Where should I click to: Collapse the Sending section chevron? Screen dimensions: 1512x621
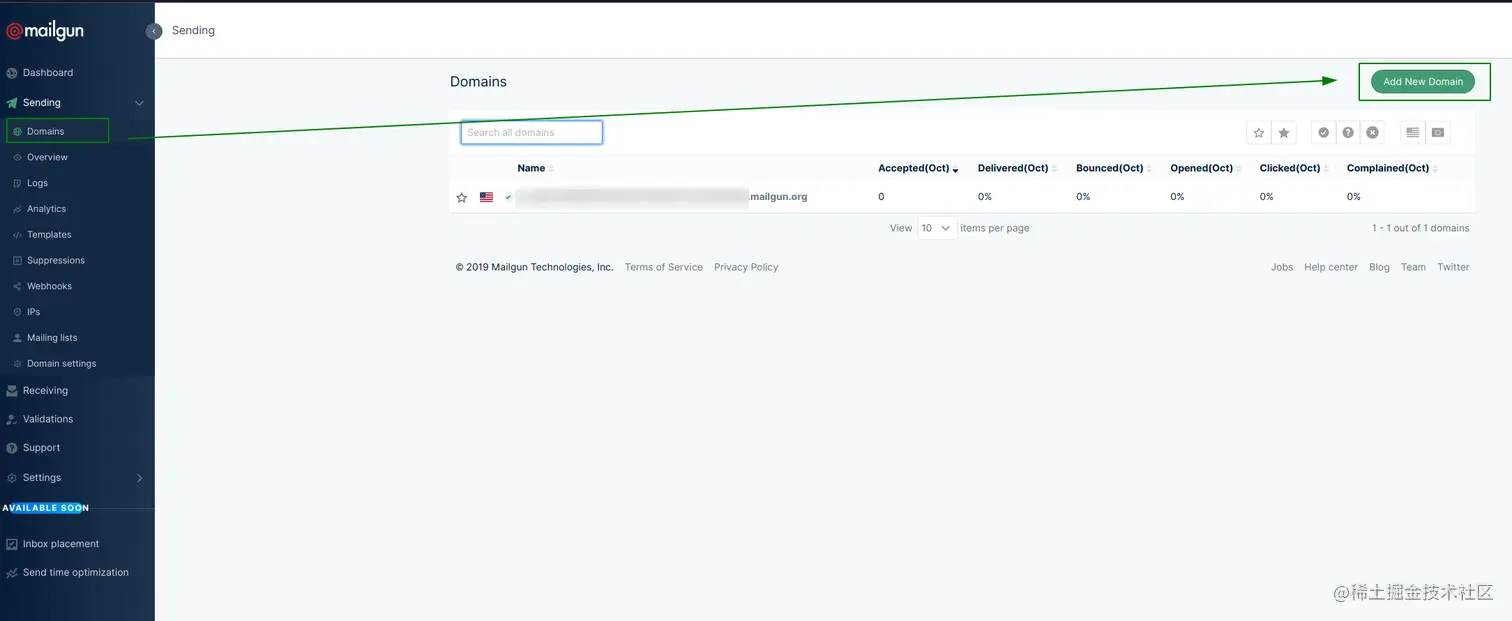pos(139,103)
